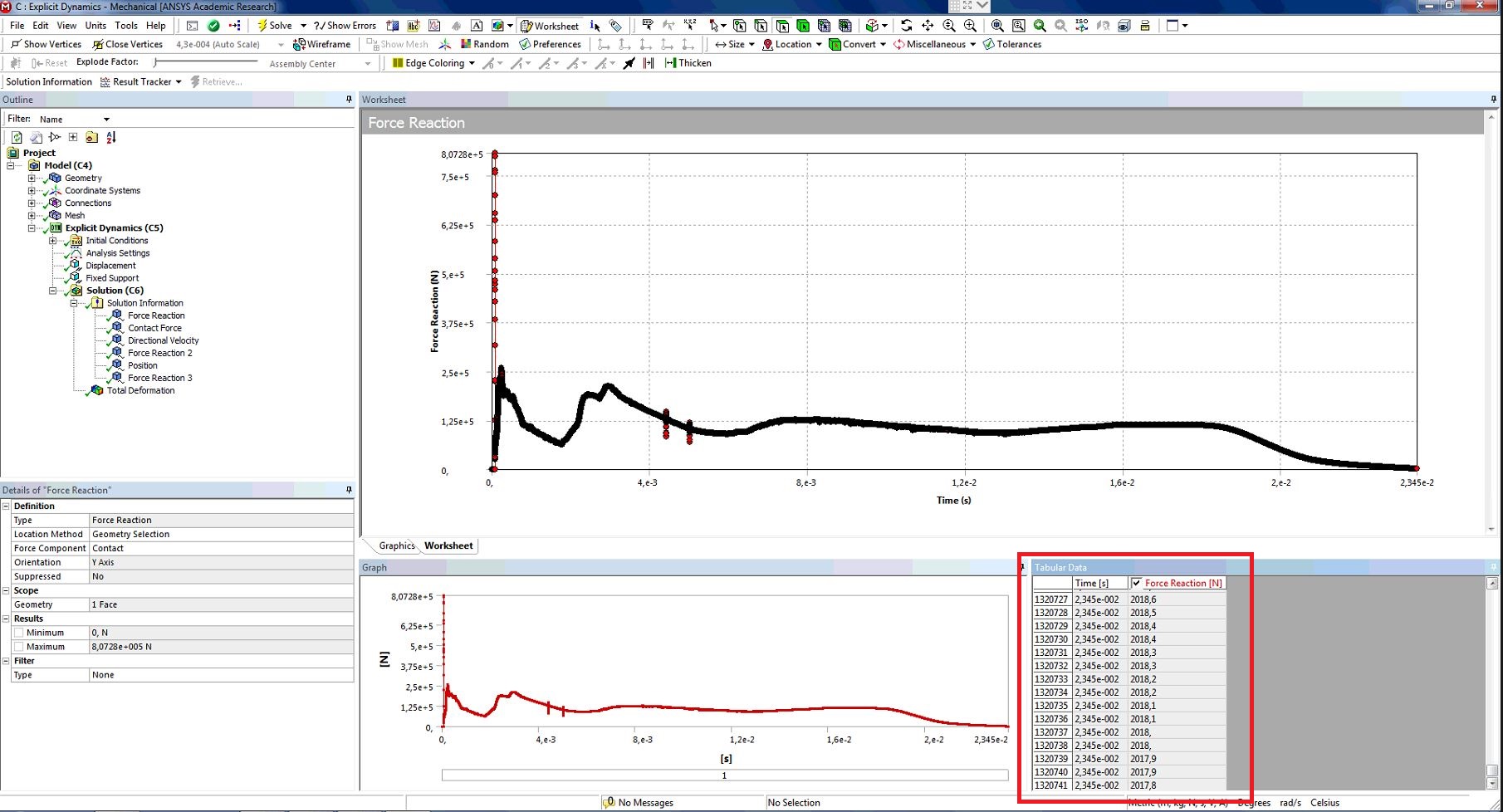Viewport: 1503px width, 812px height.
Task: Select the Pan view tool
Action: (x=928, y=26)
